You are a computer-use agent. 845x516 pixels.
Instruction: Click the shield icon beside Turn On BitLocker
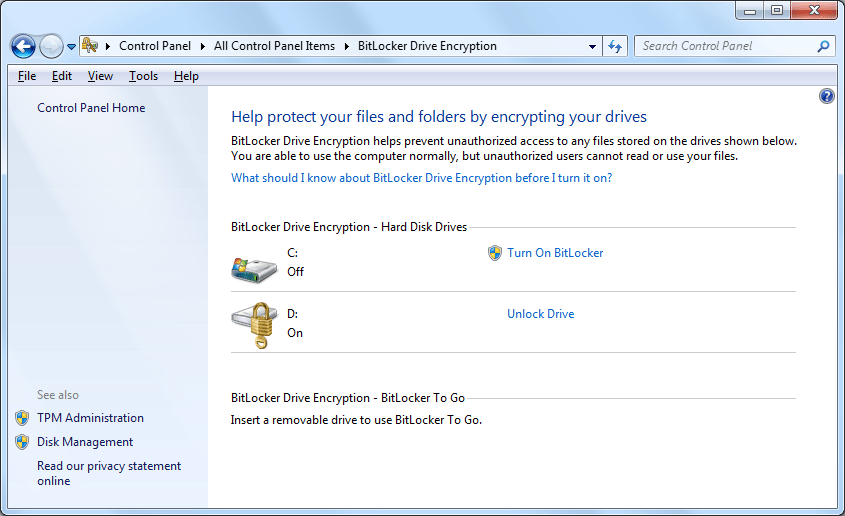[495, 253]
